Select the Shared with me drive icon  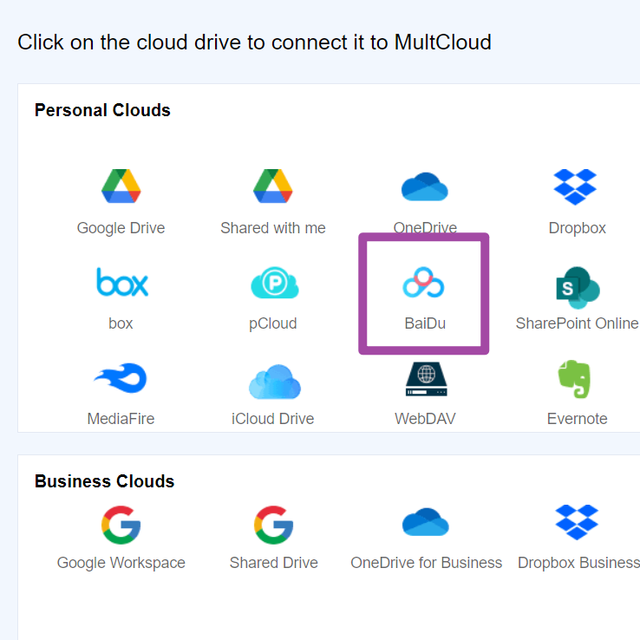[x=273, y=186]
